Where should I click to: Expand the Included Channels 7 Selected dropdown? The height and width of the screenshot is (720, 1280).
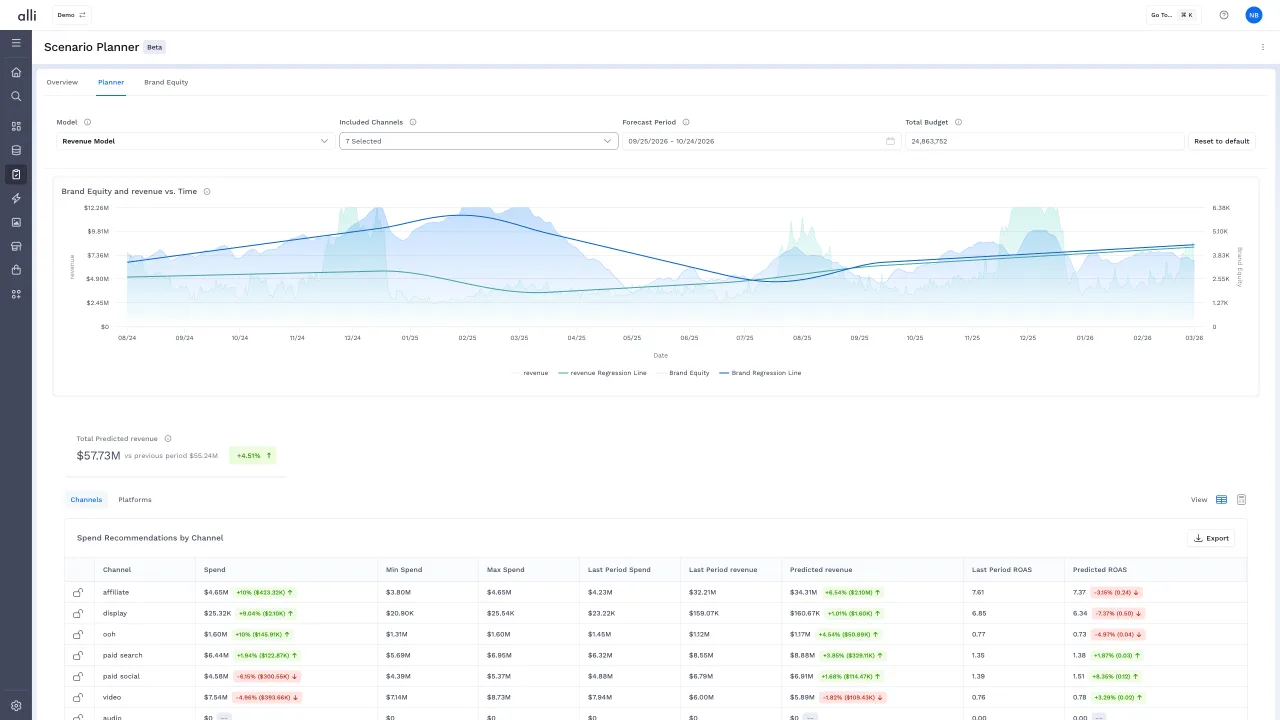pyautogui.click(x=478, y=141)
